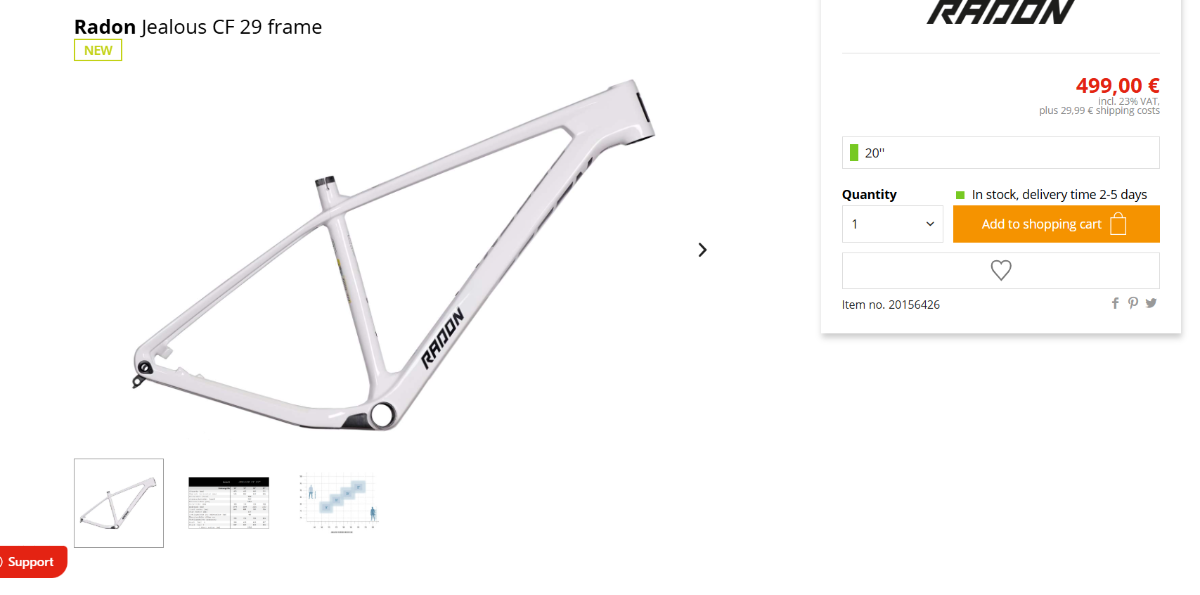Add frame to wishlist heart icon
This screenshot has height=595, width=1200.
(x=1001, y=270)
